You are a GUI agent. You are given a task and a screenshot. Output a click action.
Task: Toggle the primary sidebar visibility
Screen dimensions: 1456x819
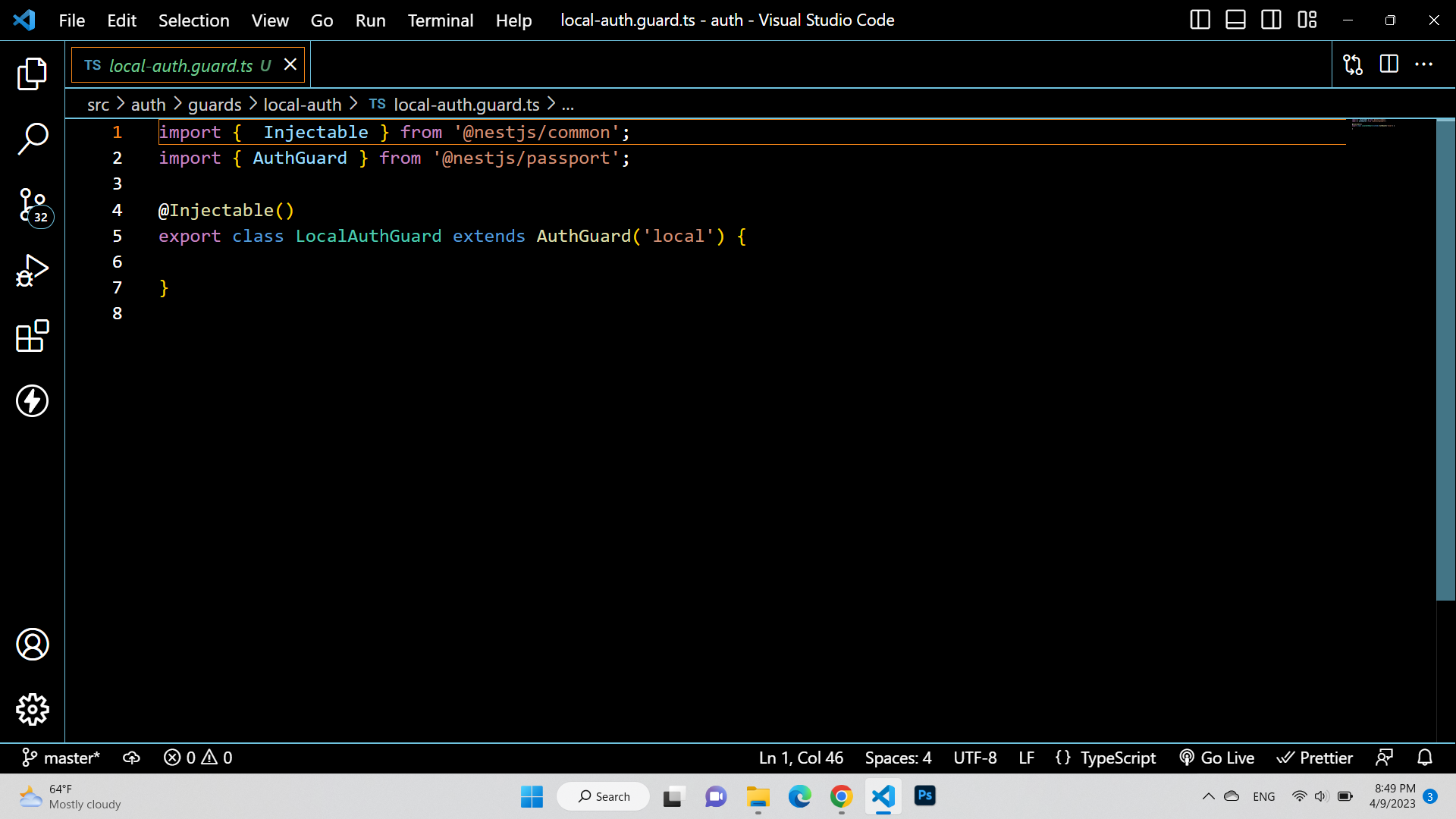pyautogui.click(x=1200, y=20)
